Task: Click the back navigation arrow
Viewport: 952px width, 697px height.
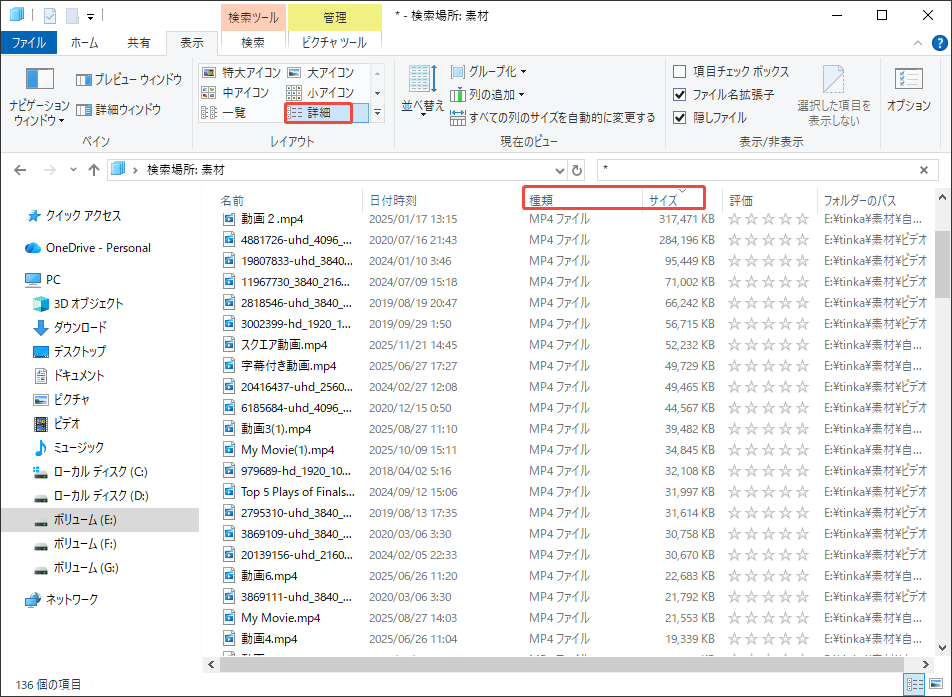Action: pos(20,170)
